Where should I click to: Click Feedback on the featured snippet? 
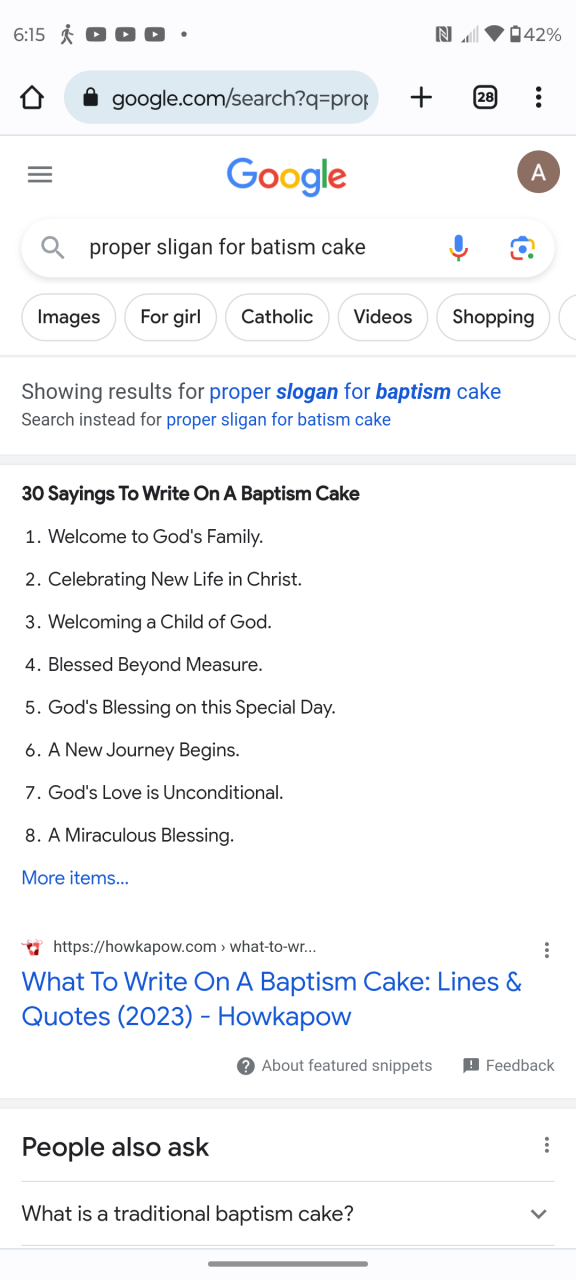[508, 1066]
